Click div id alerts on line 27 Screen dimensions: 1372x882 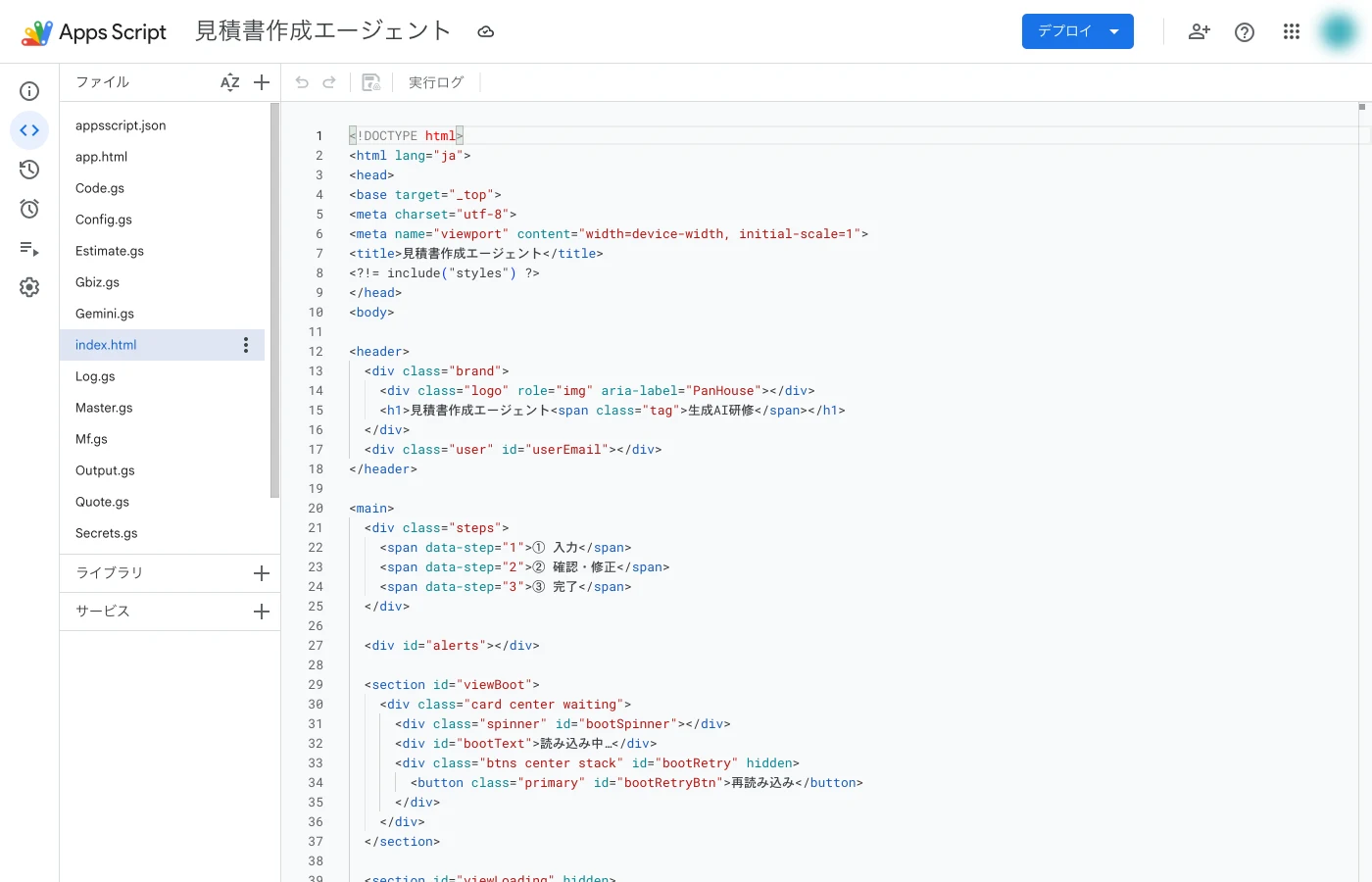pos(452,646)
